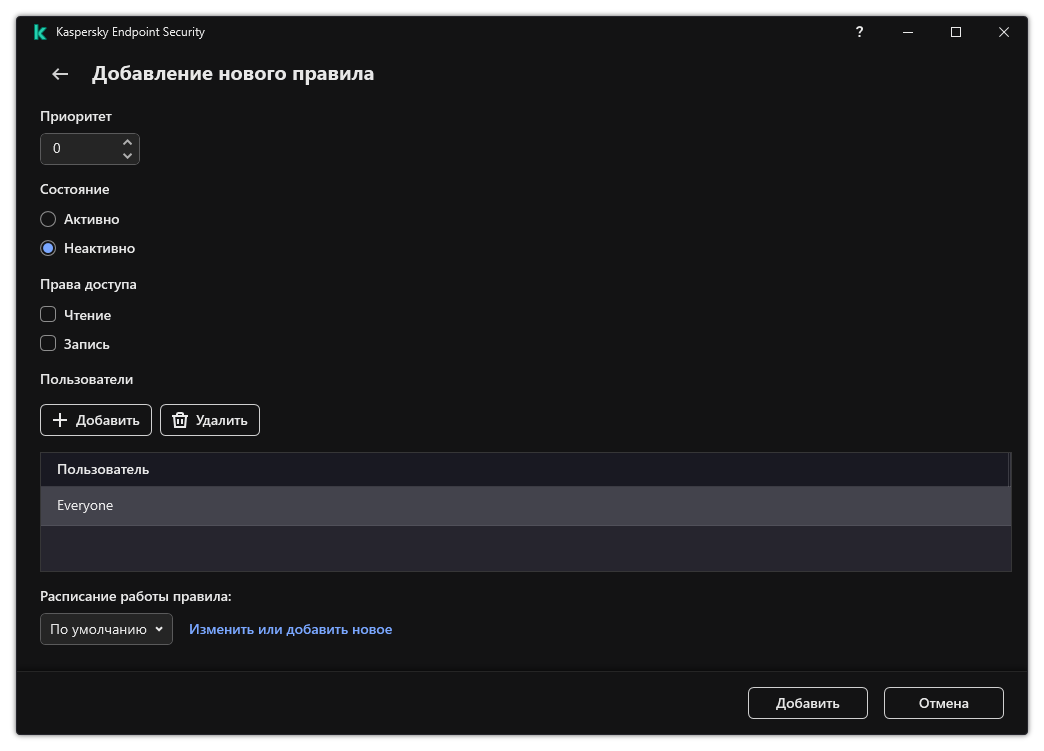1044x751 pixels.
Task: Increase priority with the up arrow
Action: pos(127,143)
